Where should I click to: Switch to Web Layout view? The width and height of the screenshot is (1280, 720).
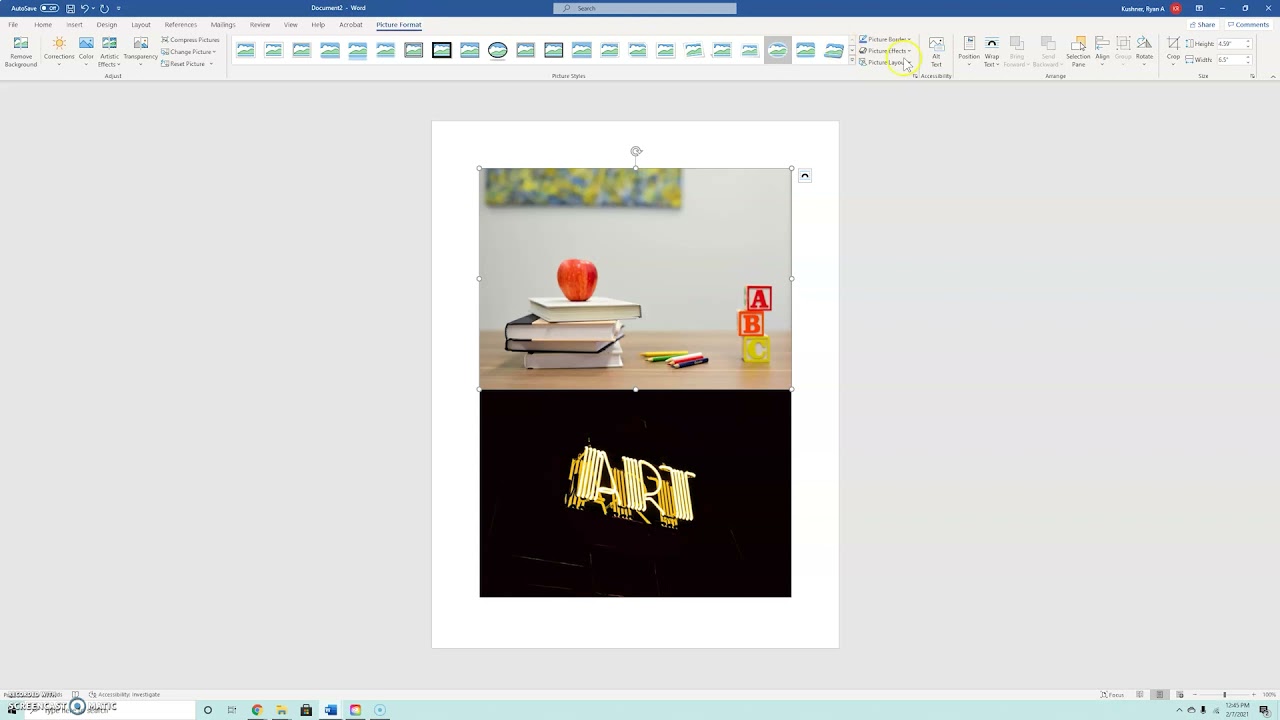1179,694
